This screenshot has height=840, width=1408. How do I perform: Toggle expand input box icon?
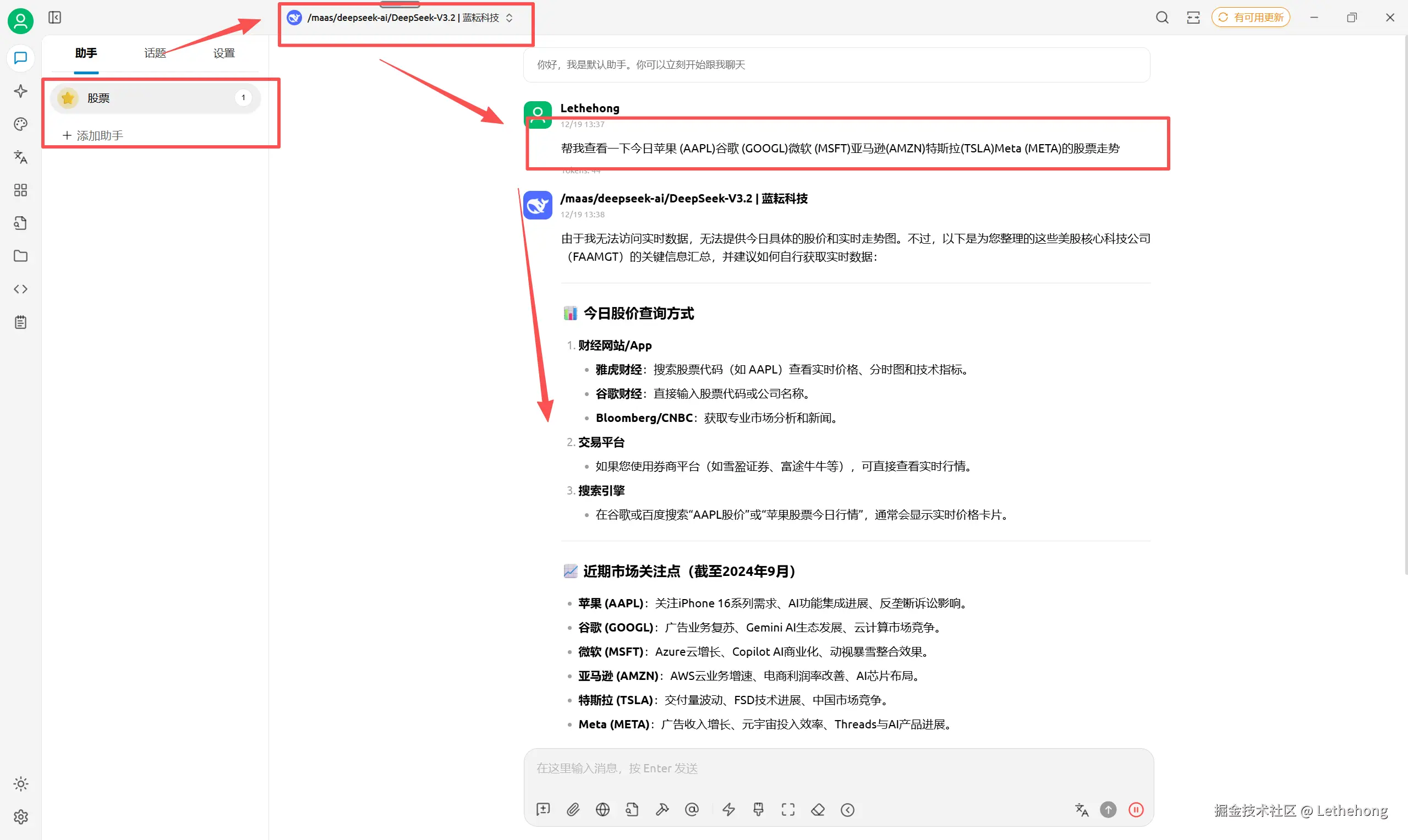tap(787, 809)
